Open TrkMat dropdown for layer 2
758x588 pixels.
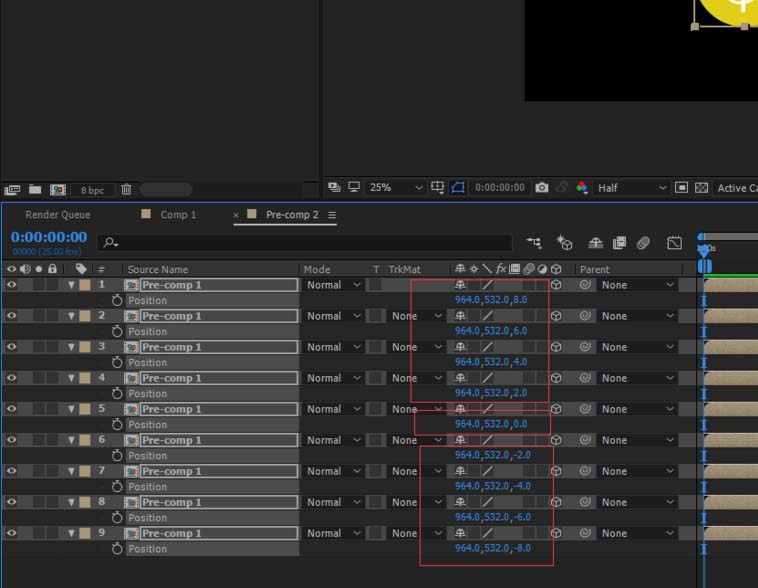click(416, 316)
